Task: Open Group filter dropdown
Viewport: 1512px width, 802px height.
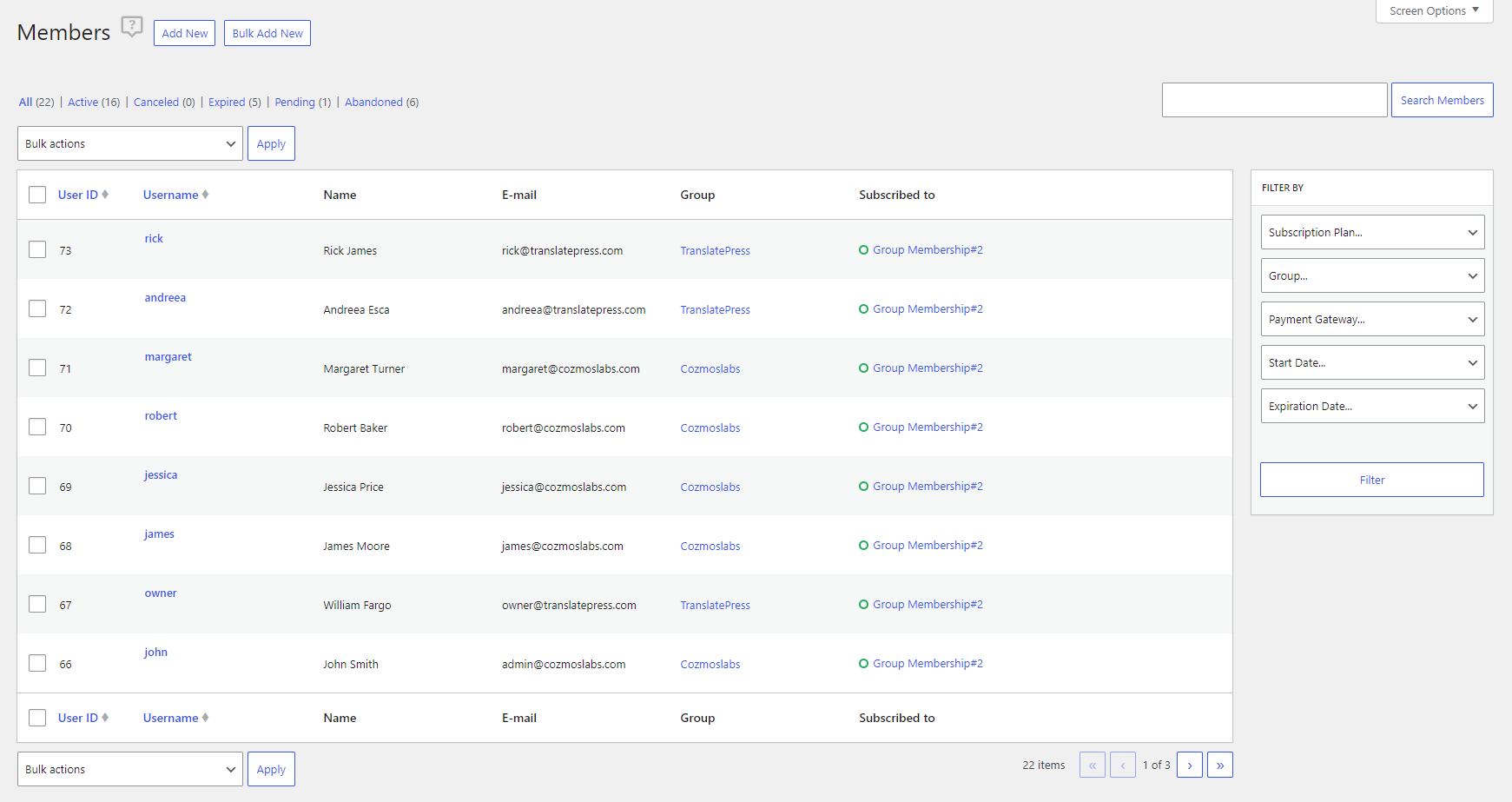Action: tap(1372, 275)
